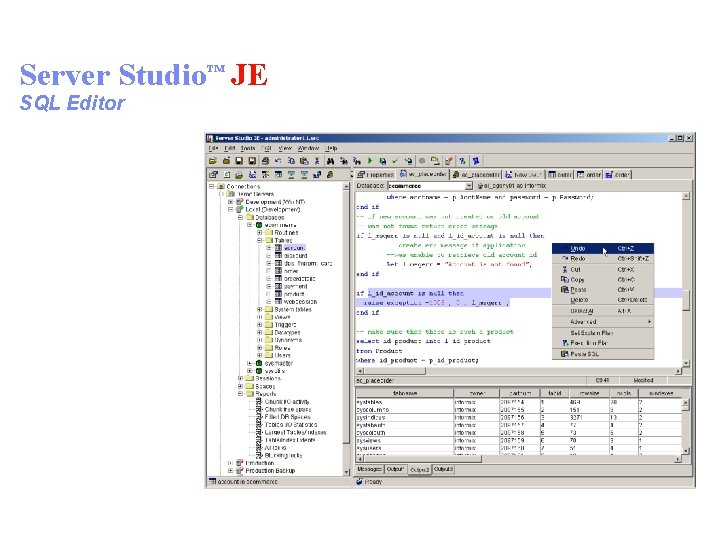Select the Chunk I/O activity report
This screenshot has height=540, width=720.
coord(287,402)
